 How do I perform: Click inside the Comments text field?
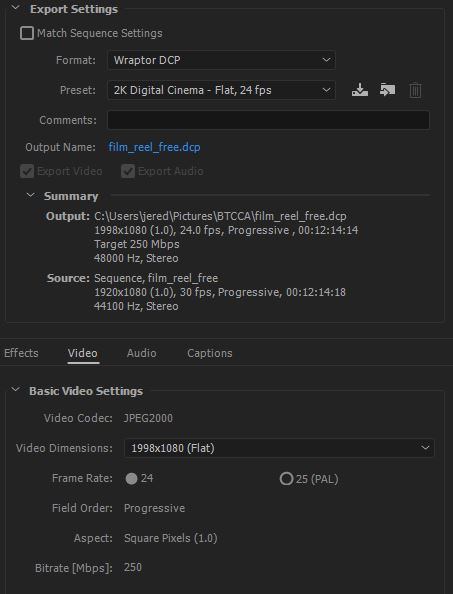[x=269, y=120]
